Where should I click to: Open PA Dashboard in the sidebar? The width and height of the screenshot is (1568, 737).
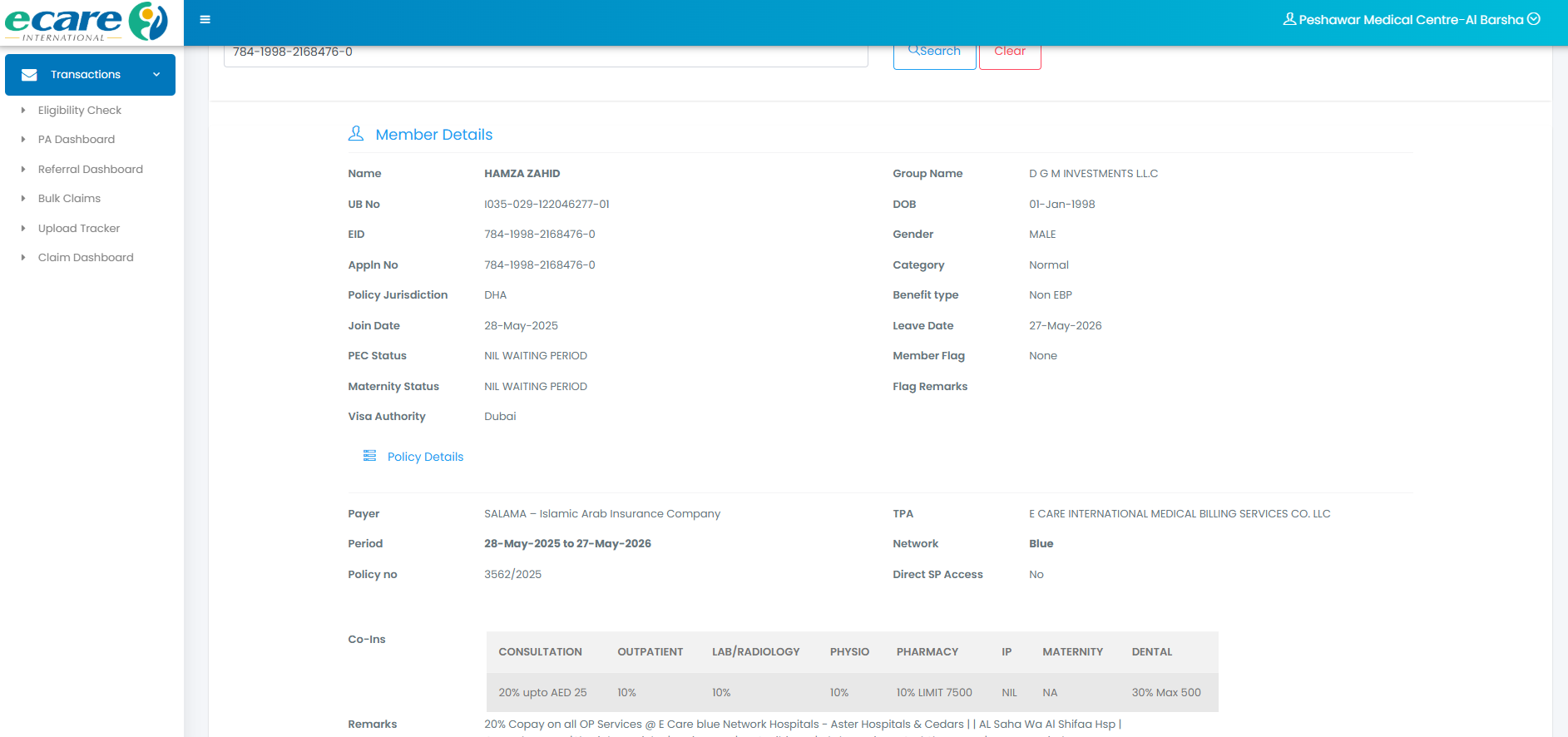coord(77,140)
